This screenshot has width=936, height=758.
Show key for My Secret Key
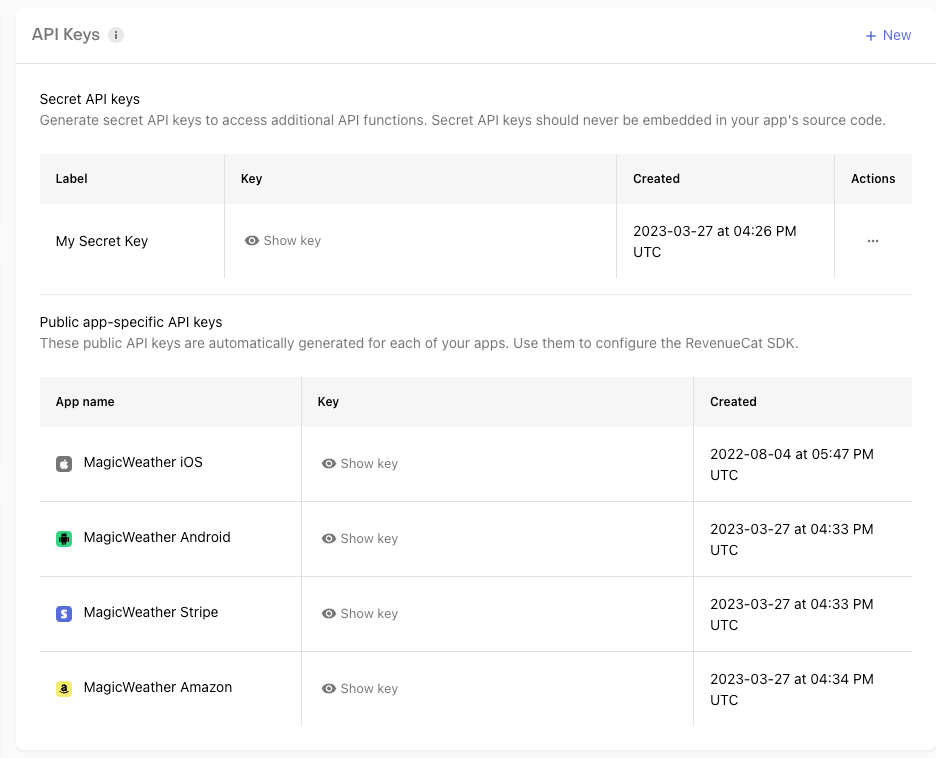[x=283, y=241]
